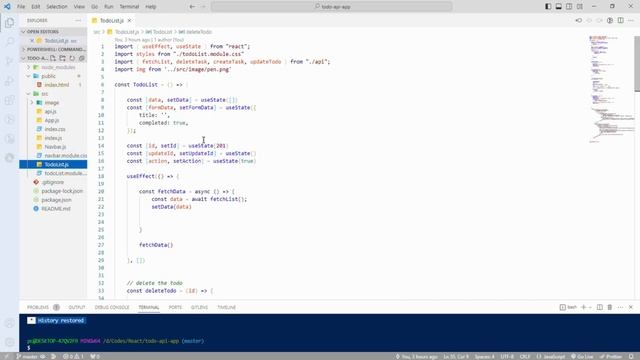
Task: Open the terminal panel more actions menu
Action: coord(620,307)
